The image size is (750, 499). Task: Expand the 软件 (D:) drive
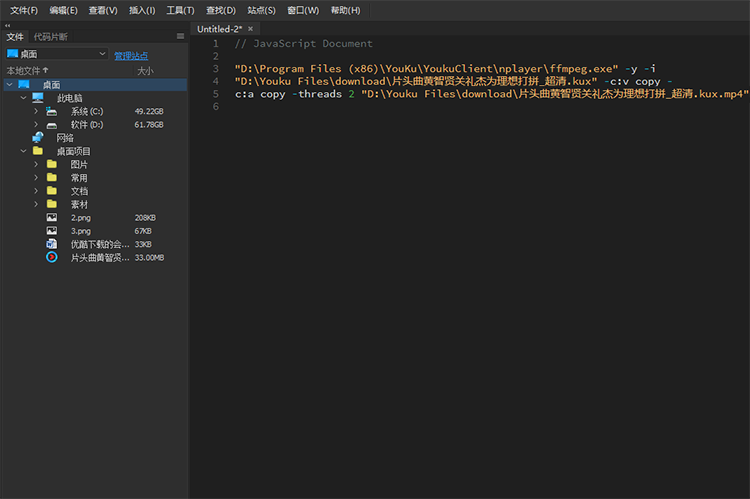[36, 125]
